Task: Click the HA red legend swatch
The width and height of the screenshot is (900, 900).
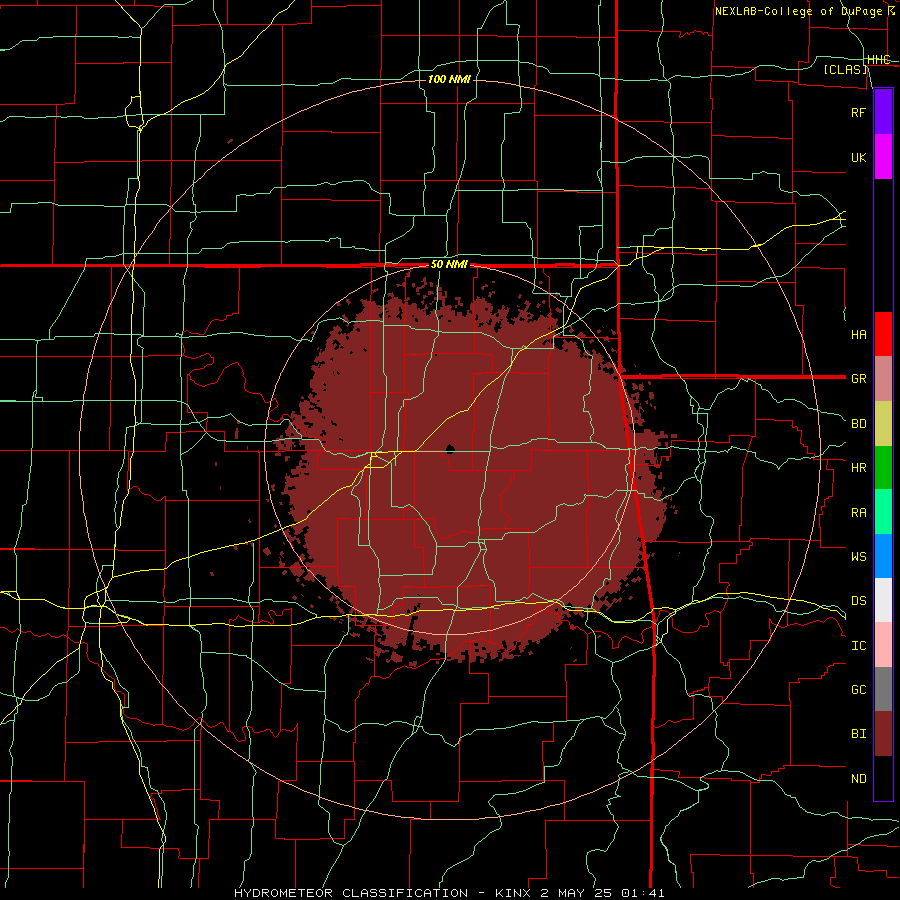Action: [x=883, y=334]
